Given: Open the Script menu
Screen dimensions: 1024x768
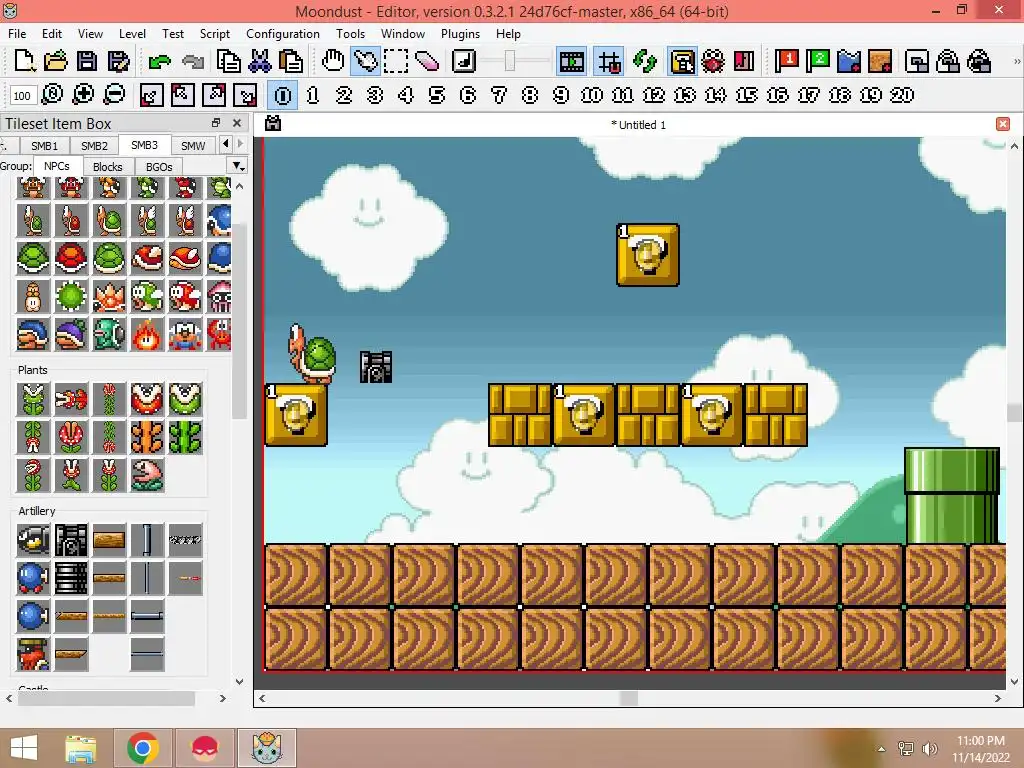Looking at the screenshot, I should pos(215,33).
